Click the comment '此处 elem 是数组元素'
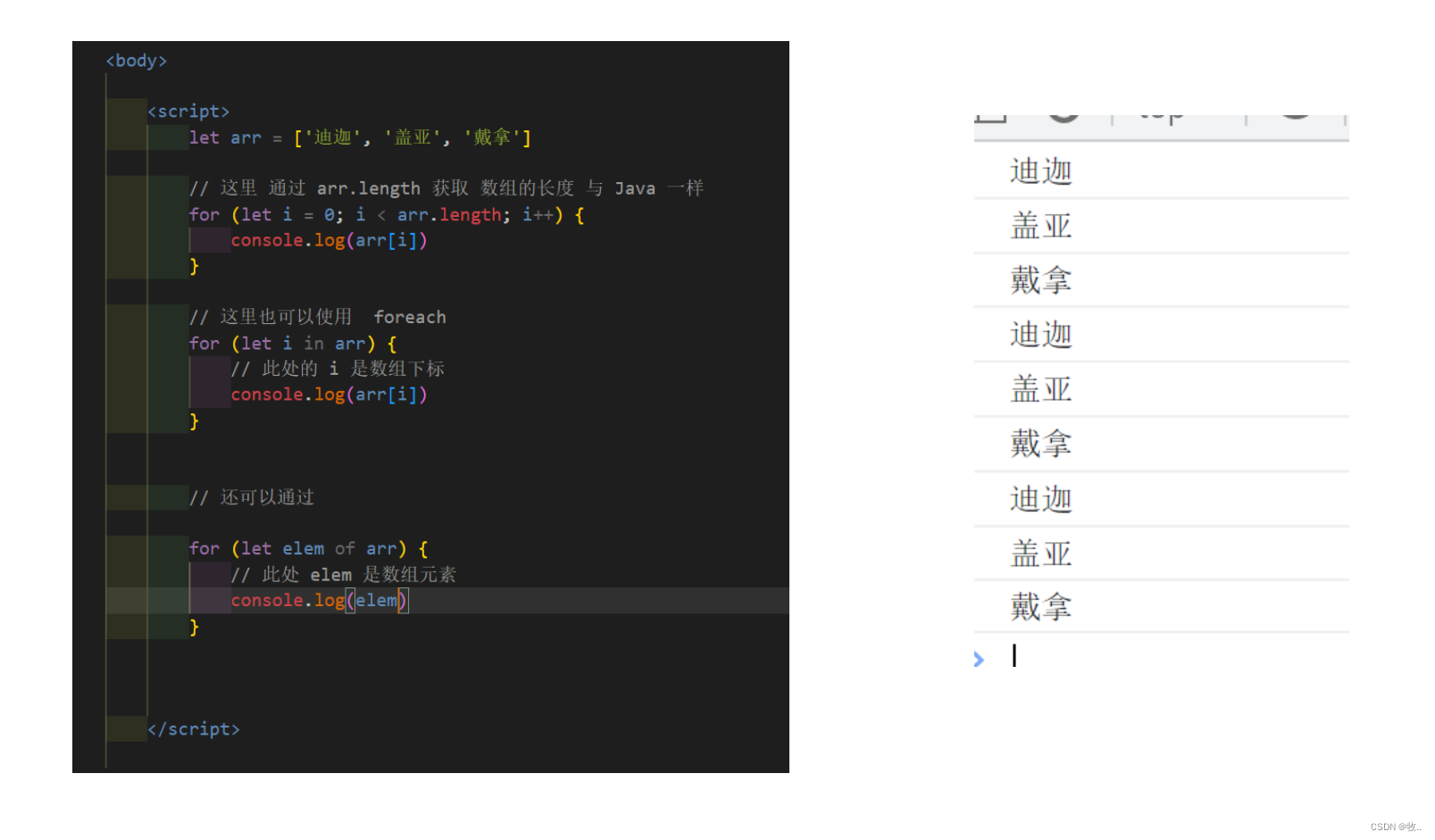This screenshot has width=1435, height=840. [x=344, y=575]
